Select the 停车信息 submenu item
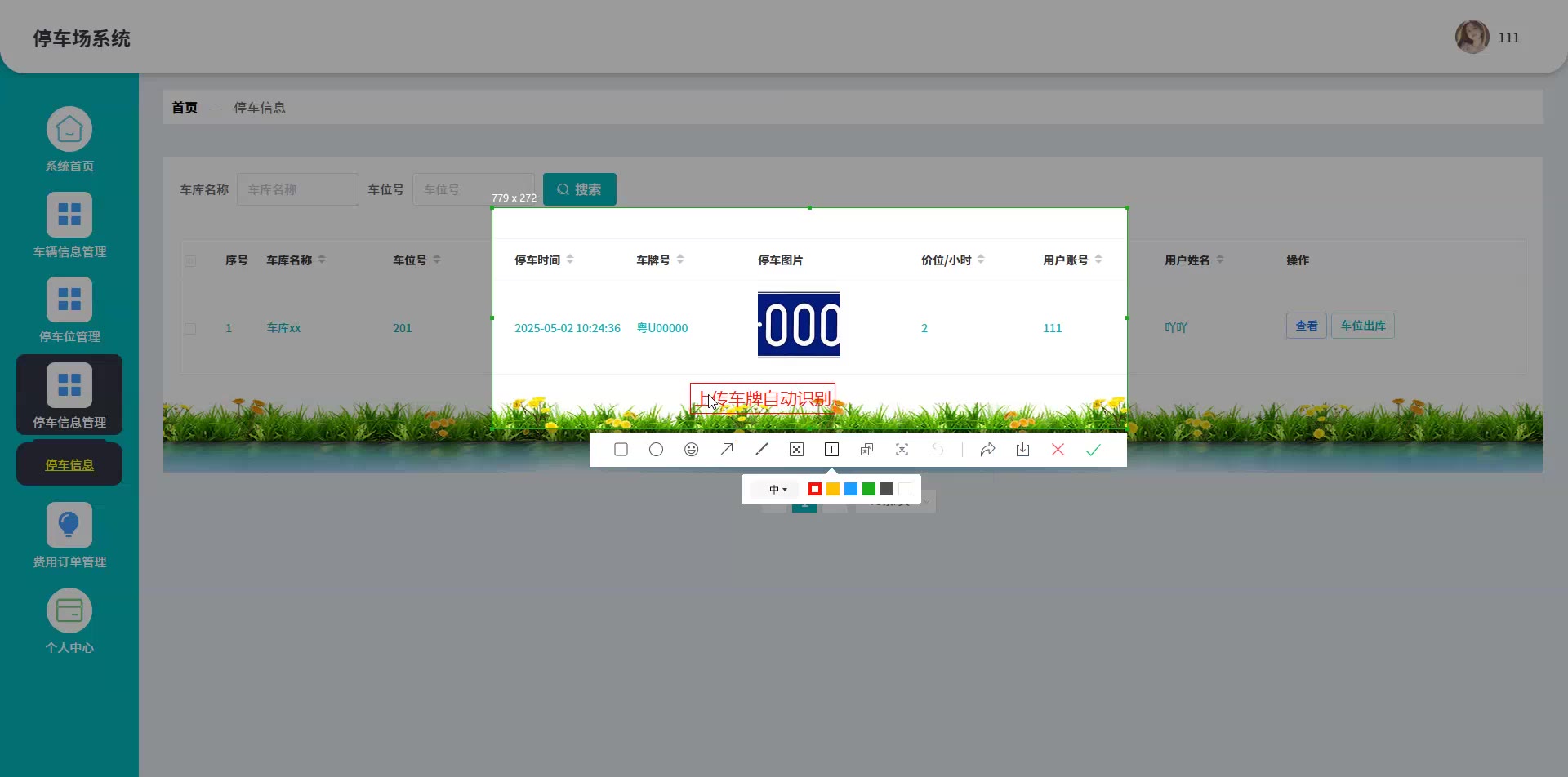The height and width of the screenshot is (777, 1568). coord(69,464)
